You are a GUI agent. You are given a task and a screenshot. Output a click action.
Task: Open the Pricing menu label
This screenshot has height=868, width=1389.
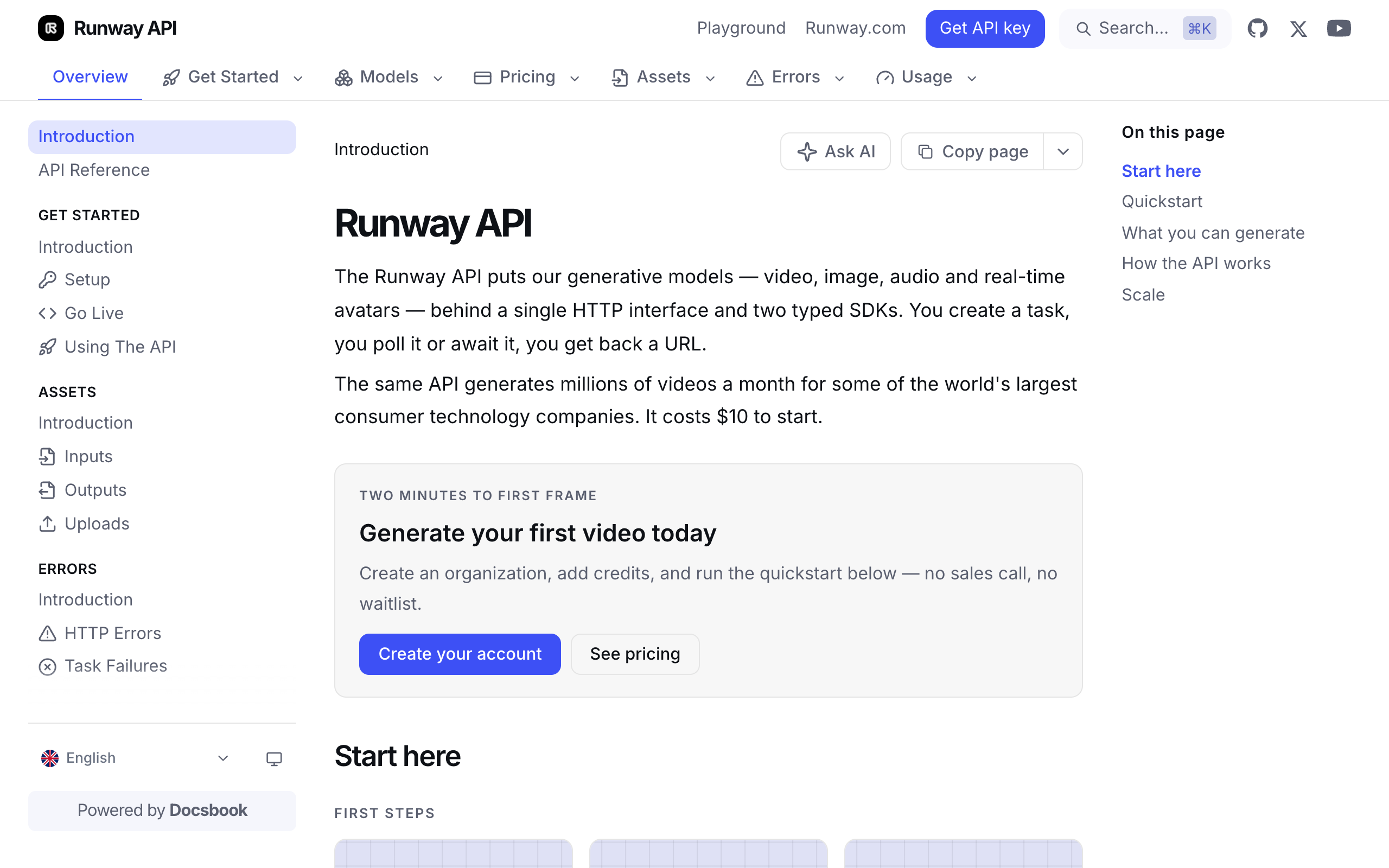(x=527, y=77)
